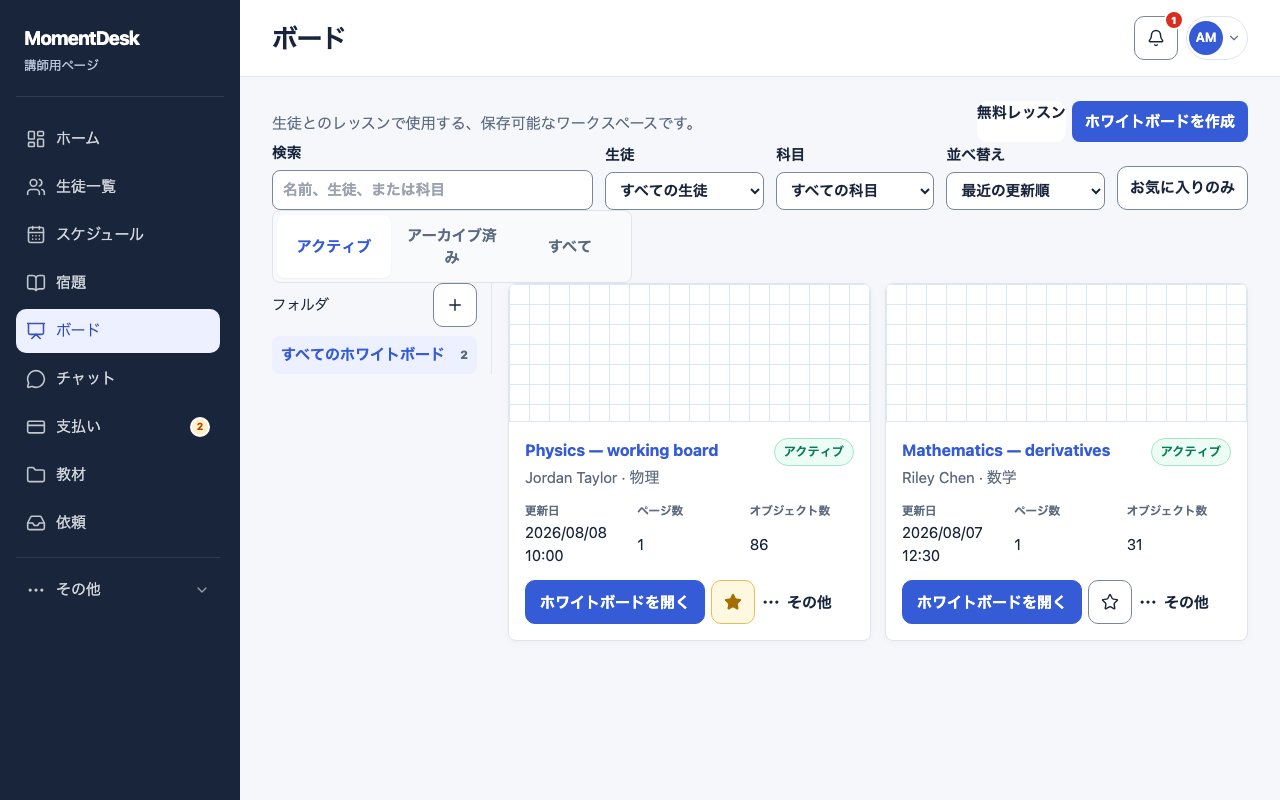This screenshot has height=800, width=1280.
Task: Click the その他 three-dots icon in sidebar
Action: pos(36,590)
